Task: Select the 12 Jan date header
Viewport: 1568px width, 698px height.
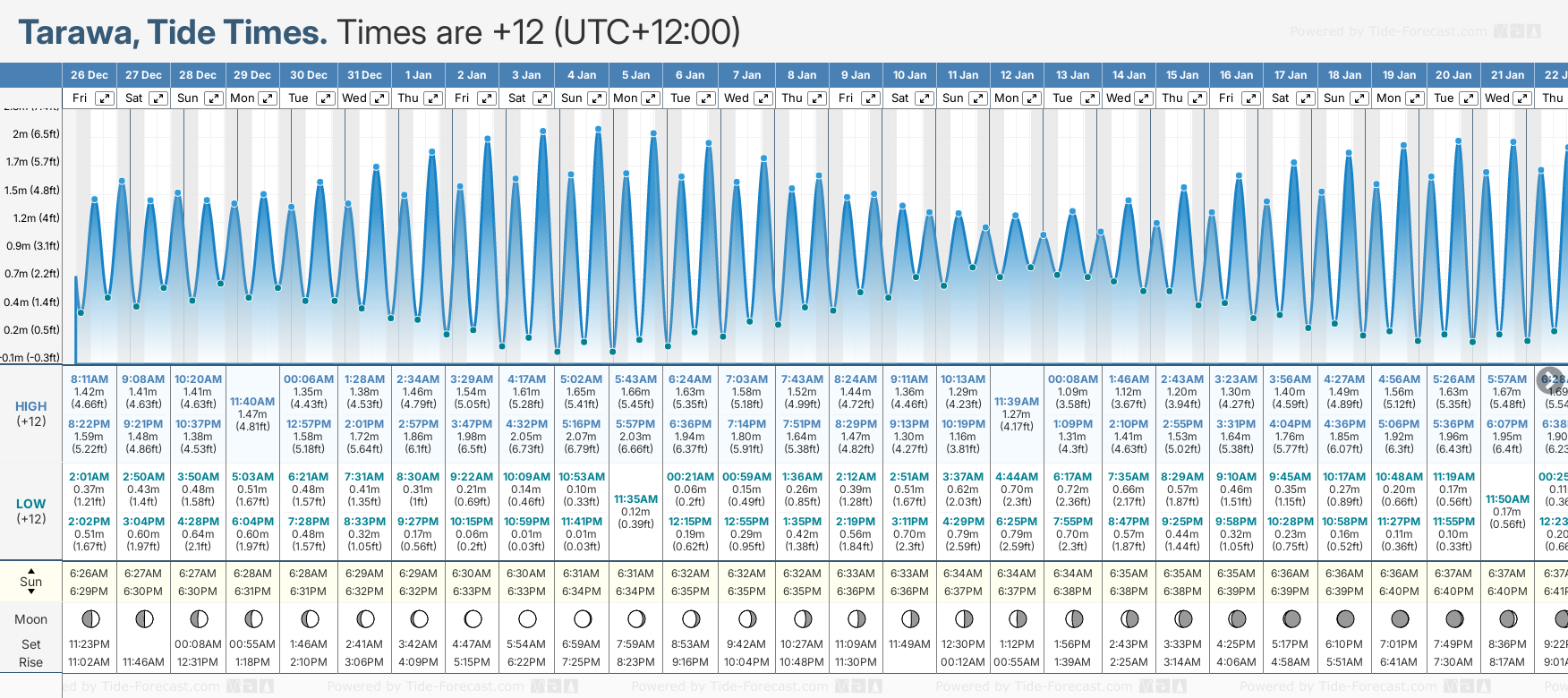Action: [1017, 75]
